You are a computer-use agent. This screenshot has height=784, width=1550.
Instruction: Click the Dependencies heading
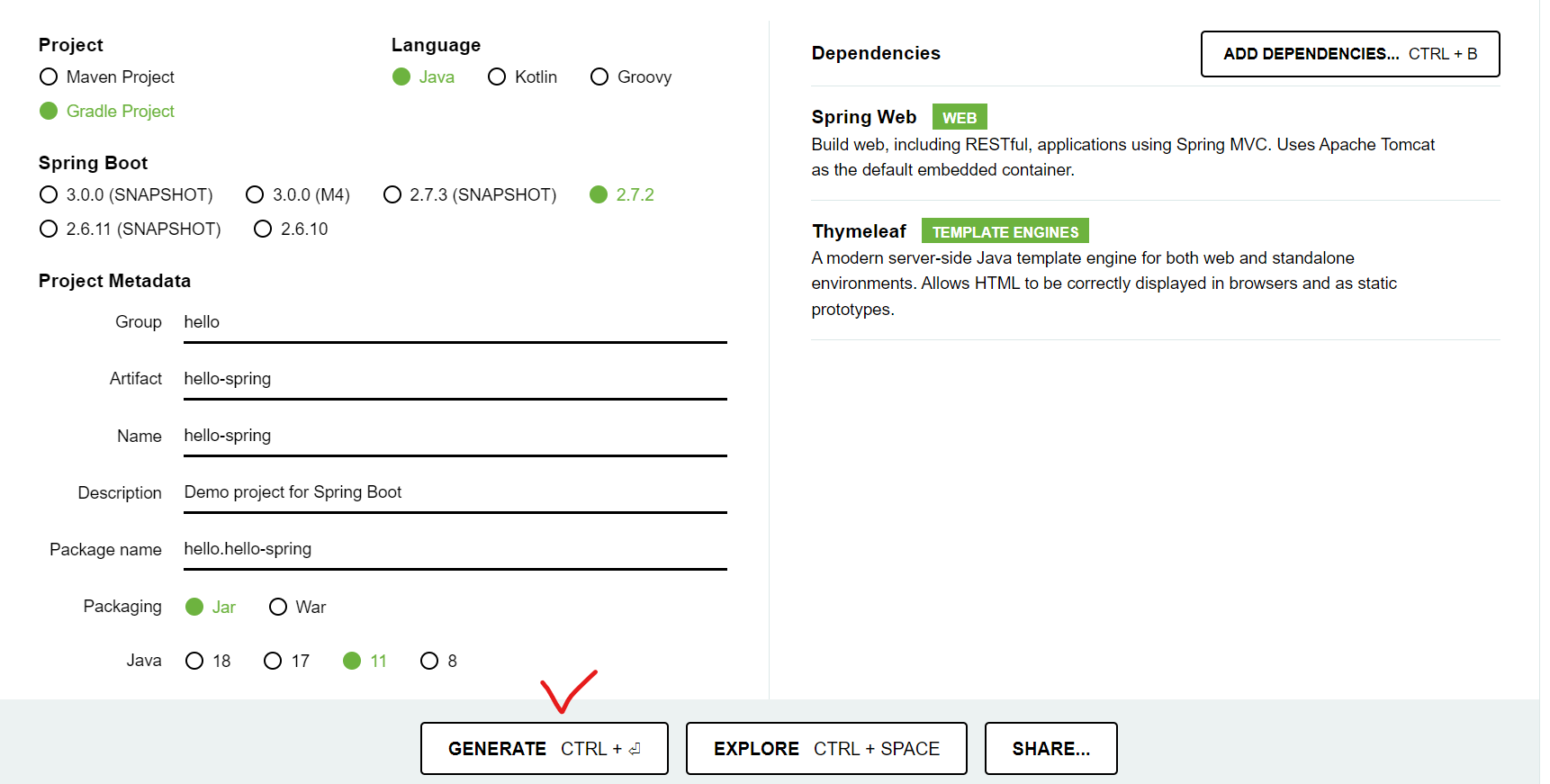(x=876, y=53)
